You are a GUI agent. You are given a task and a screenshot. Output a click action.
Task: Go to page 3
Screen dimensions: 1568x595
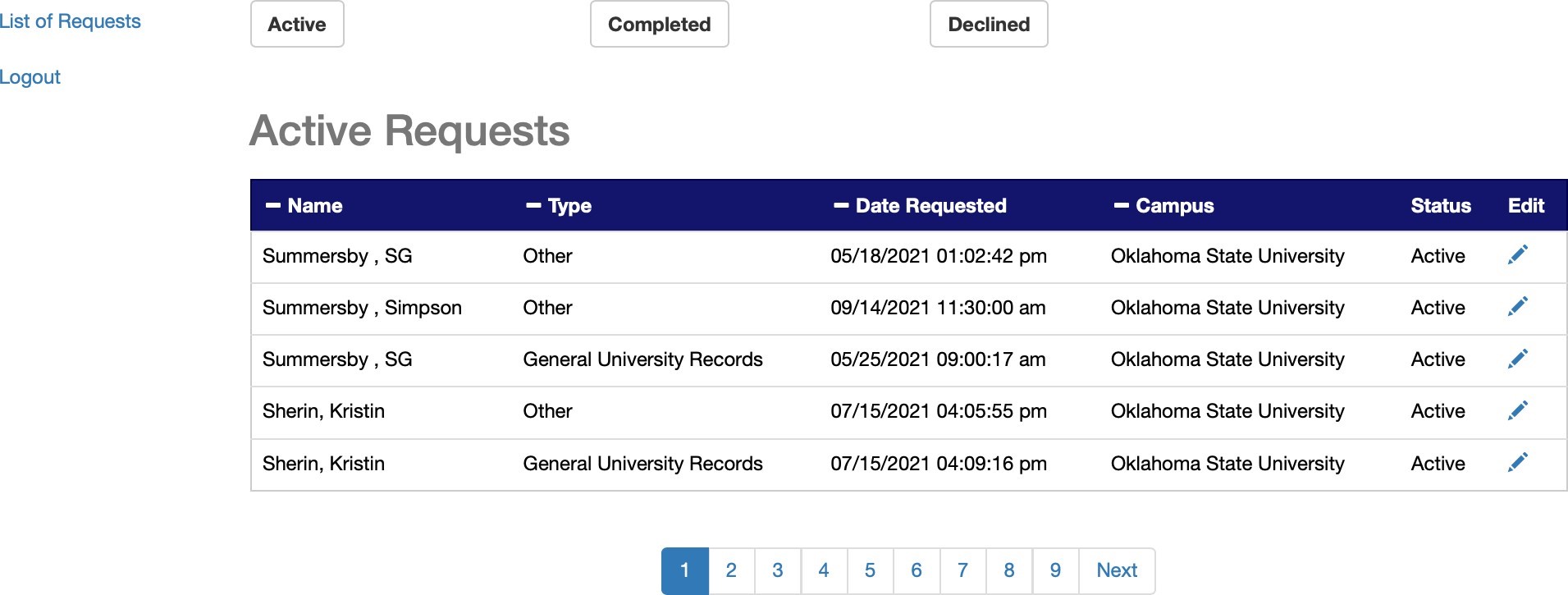(778, 570)
